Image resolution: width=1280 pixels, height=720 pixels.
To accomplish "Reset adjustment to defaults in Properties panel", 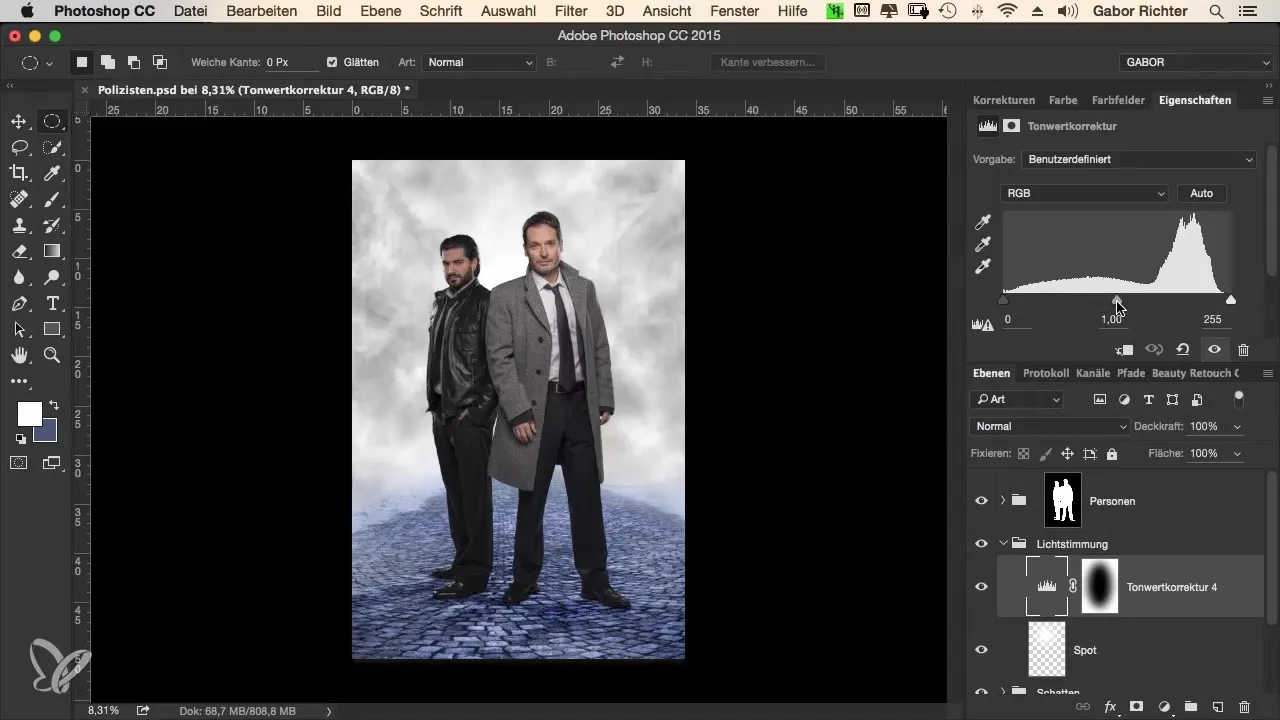I will pos(1183,350).
